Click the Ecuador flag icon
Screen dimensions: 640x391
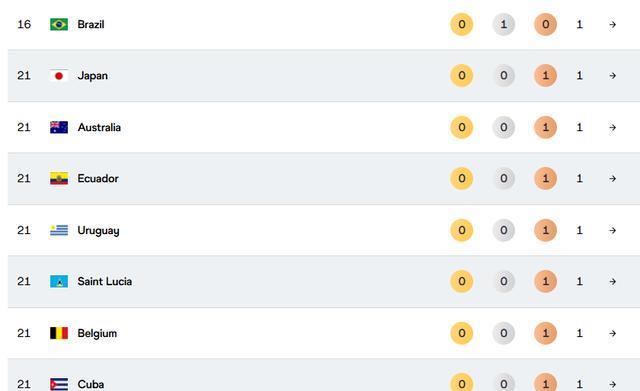coord(59,178)
